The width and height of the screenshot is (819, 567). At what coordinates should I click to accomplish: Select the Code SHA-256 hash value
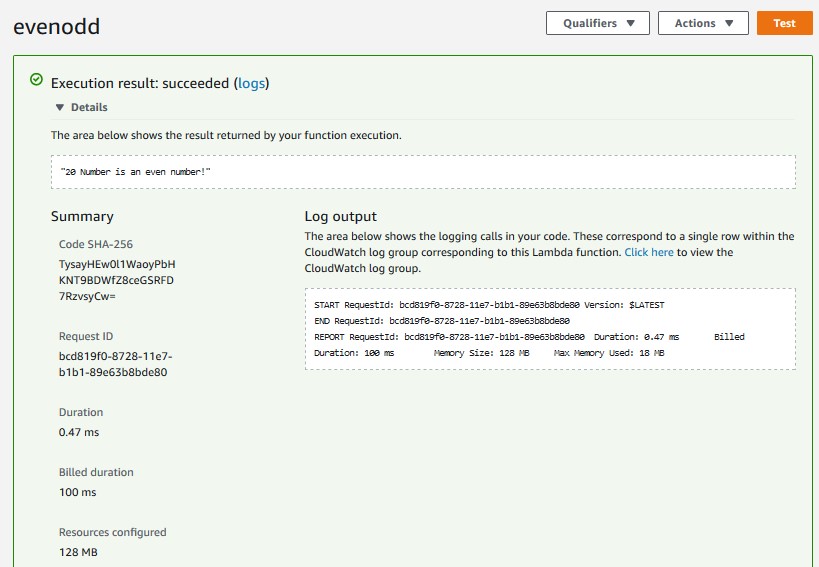(x=117, y=280)
